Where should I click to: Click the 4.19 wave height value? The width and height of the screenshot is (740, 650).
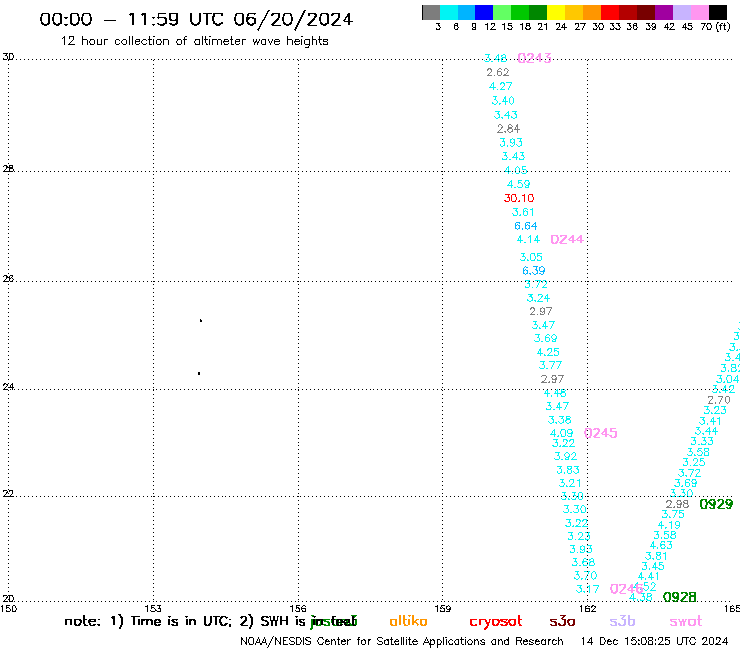669,525
